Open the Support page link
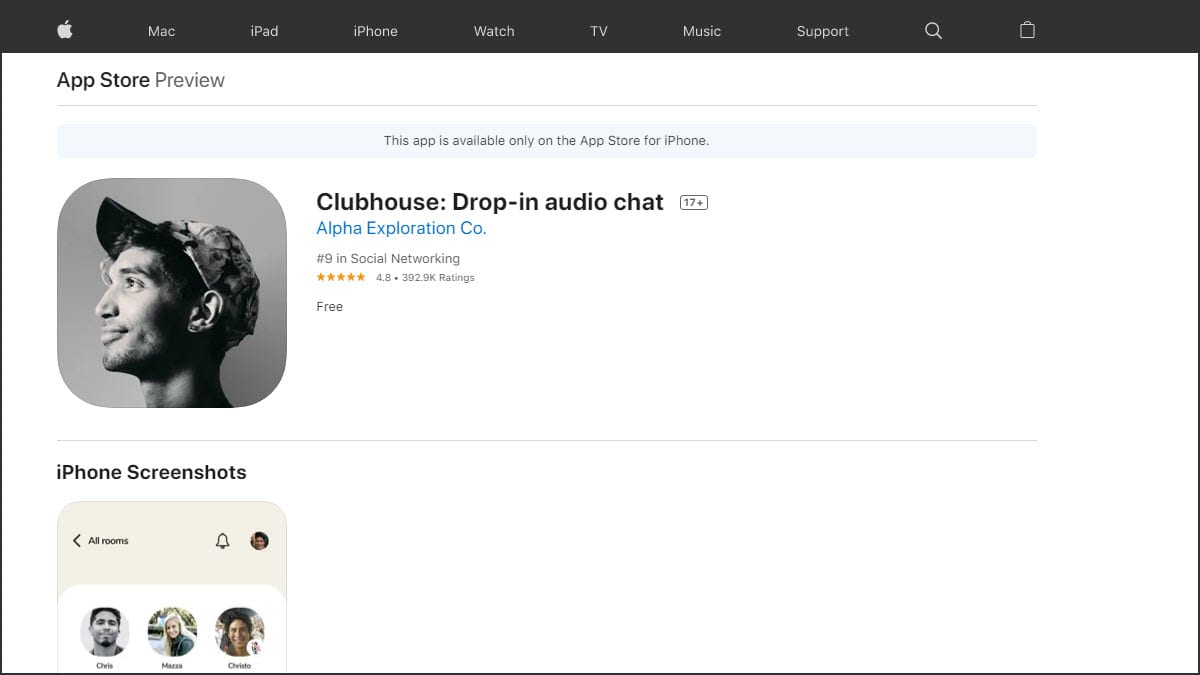Screen dimensions: 1200x675 pyautogui.click(x=823, y=31)
